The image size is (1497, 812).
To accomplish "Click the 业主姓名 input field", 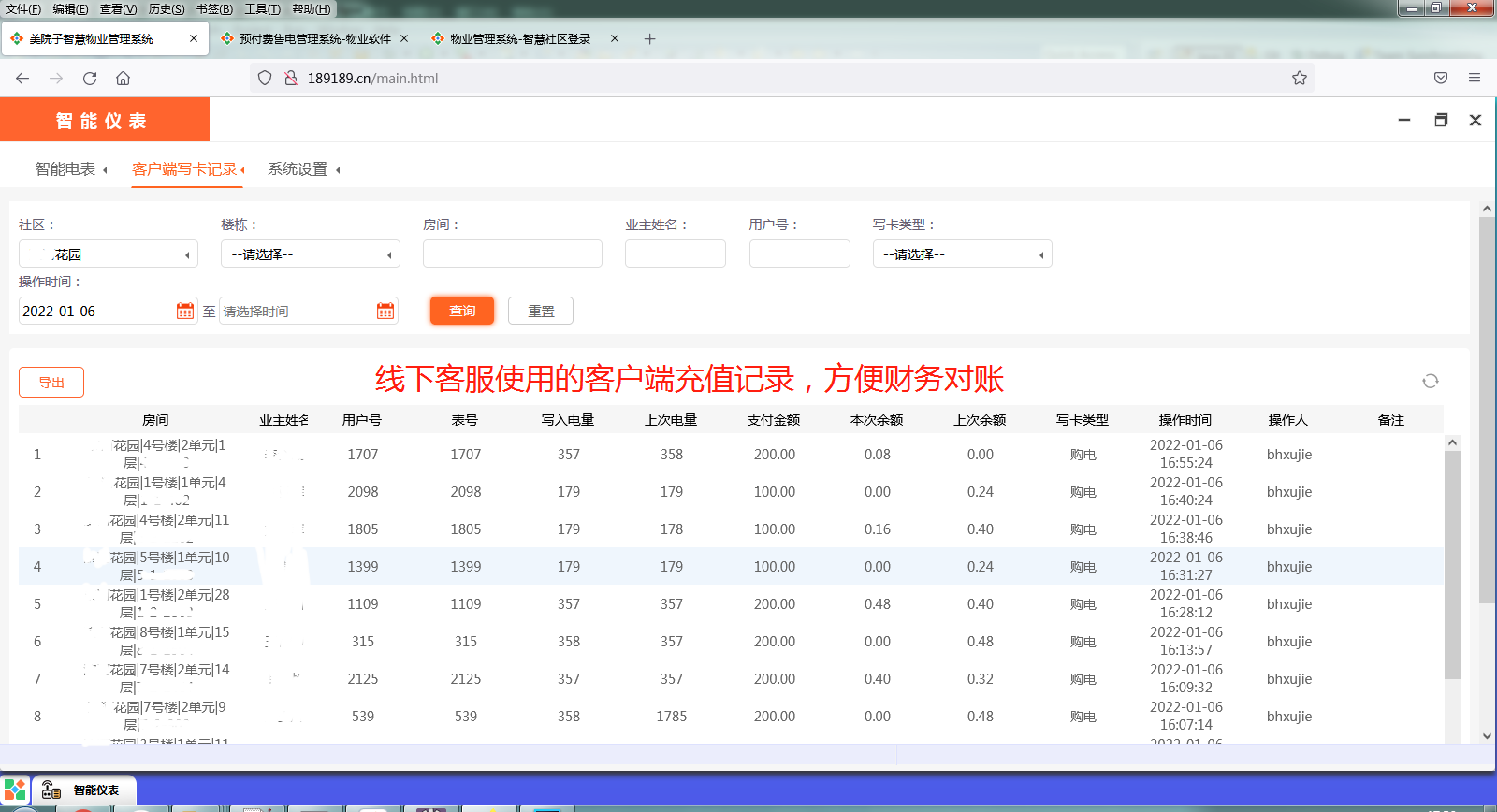I will [676, 254].
